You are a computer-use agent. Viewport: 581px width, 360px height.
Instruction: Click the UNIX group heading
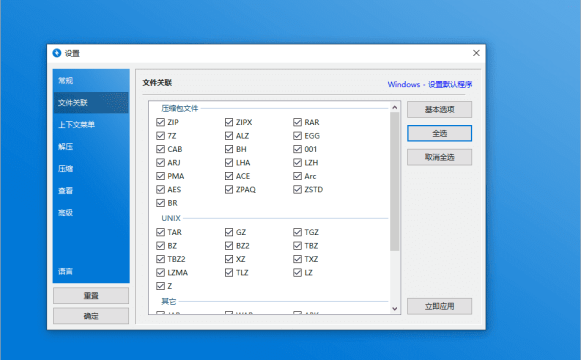pyautogui.click(x=171, y=218)
